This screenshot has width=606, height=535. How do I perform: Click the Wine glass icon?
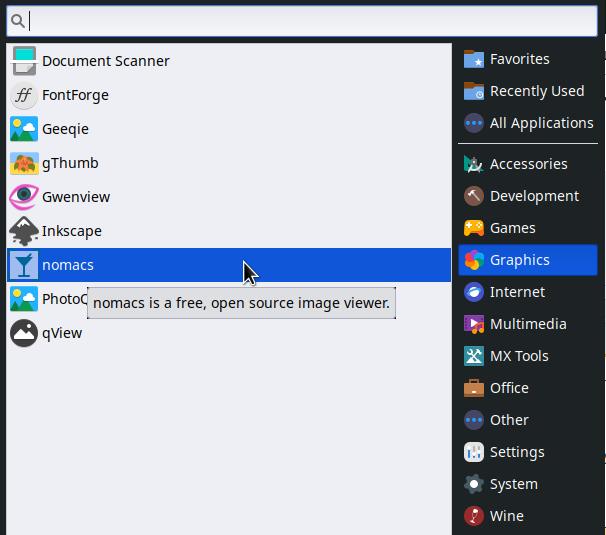473,516
